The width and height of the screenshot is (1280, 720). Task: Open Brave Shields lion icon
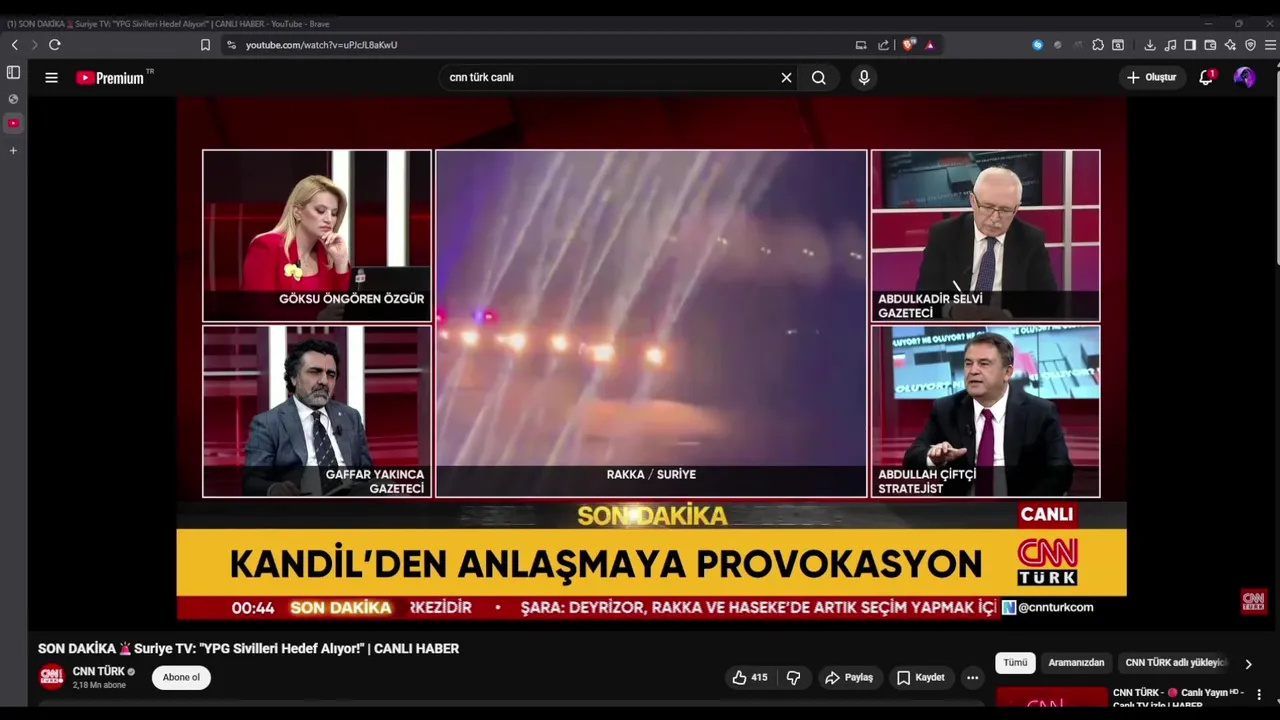click(x=908, y=44)
